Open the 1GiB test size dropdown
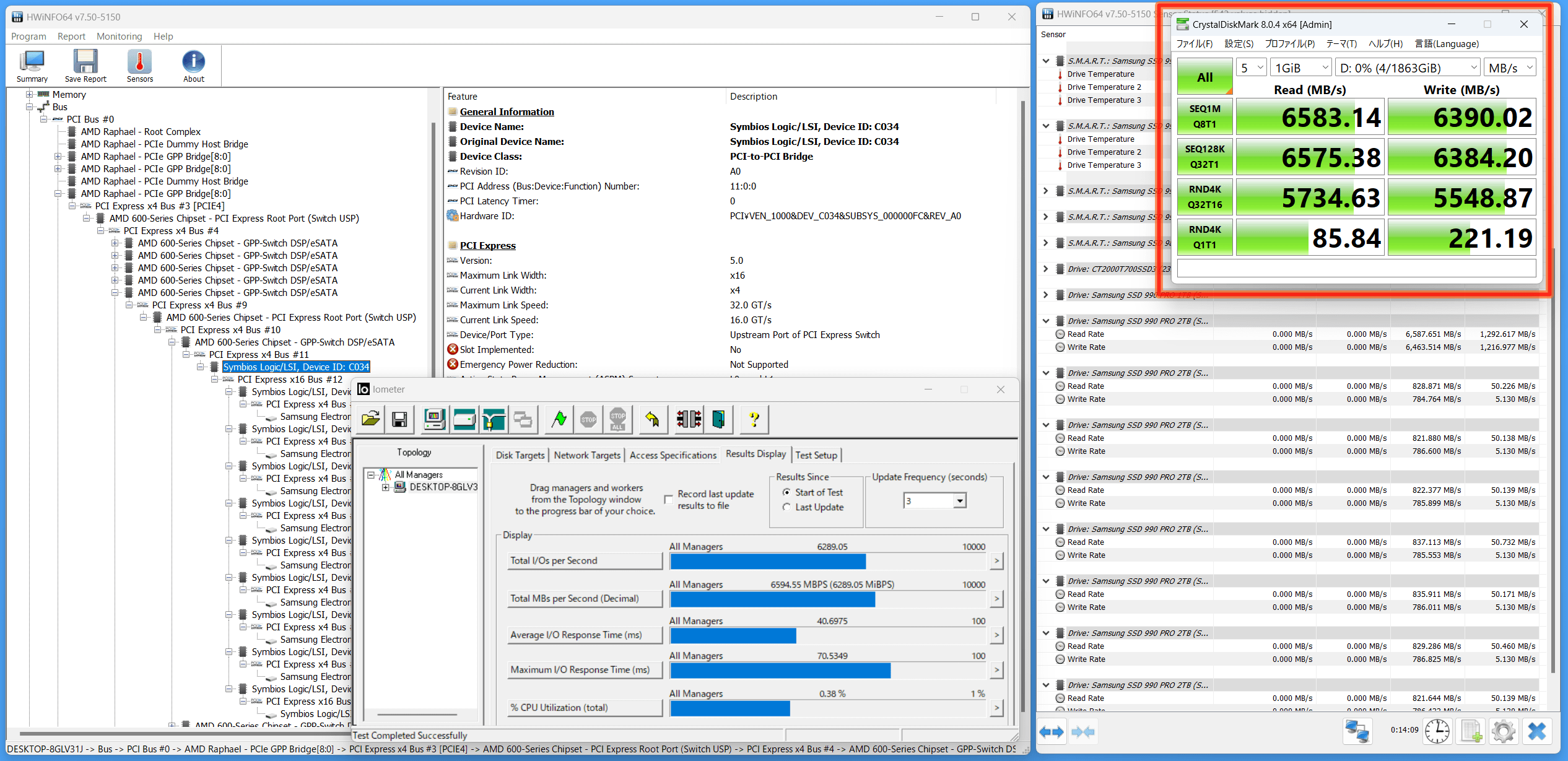Screen dimensions: 1568x761 tap(1300, 67)
